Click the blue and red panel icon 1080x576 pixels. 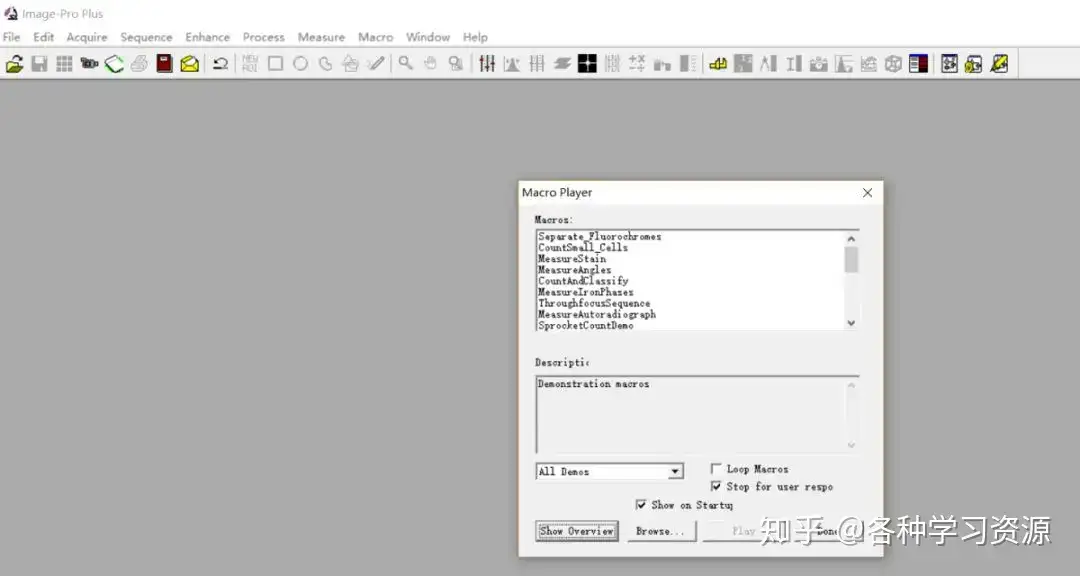click(918, 64)
